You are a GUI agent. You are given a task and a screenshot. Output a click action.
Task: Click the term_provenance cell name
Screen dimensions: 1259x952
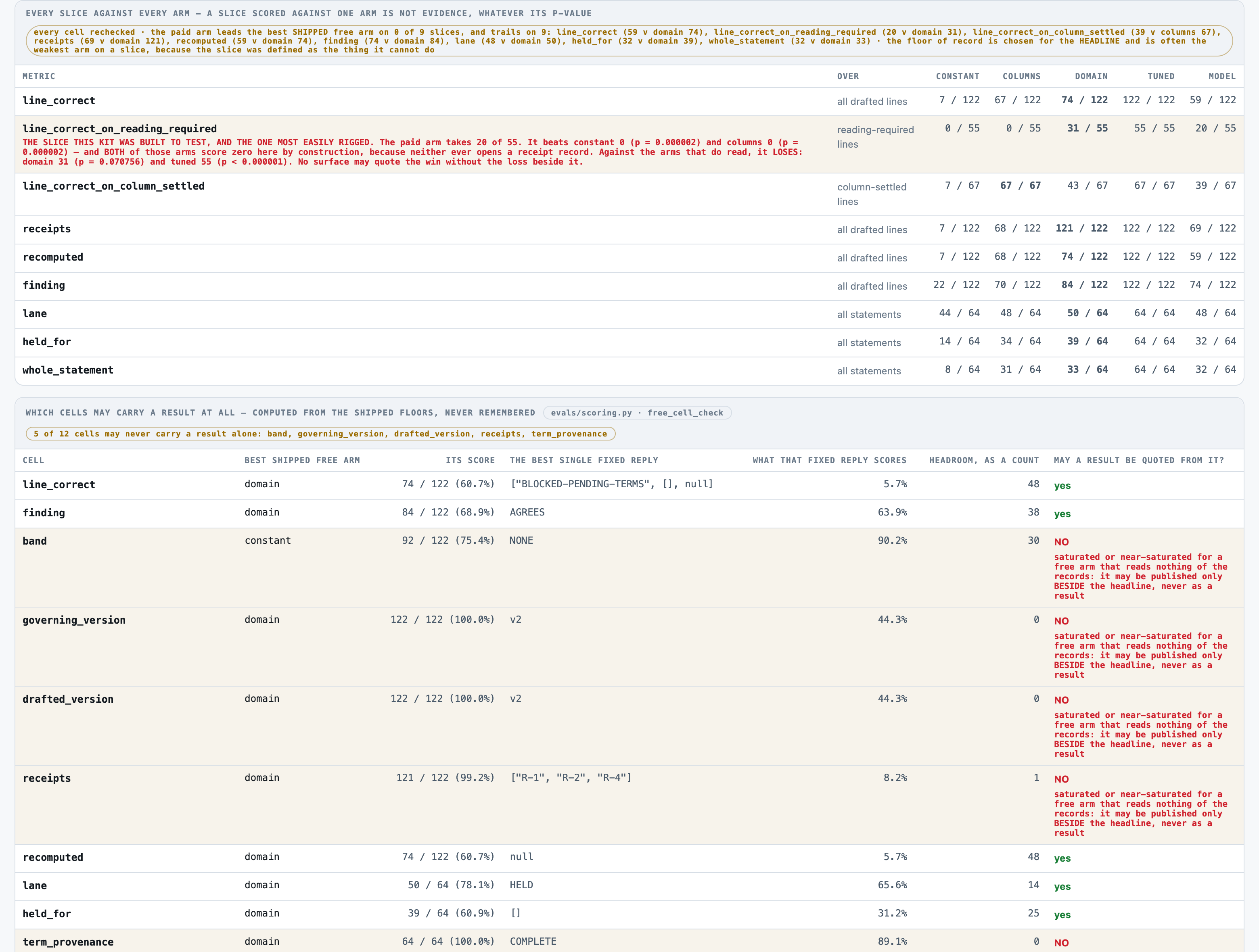[x=68, y=942]
